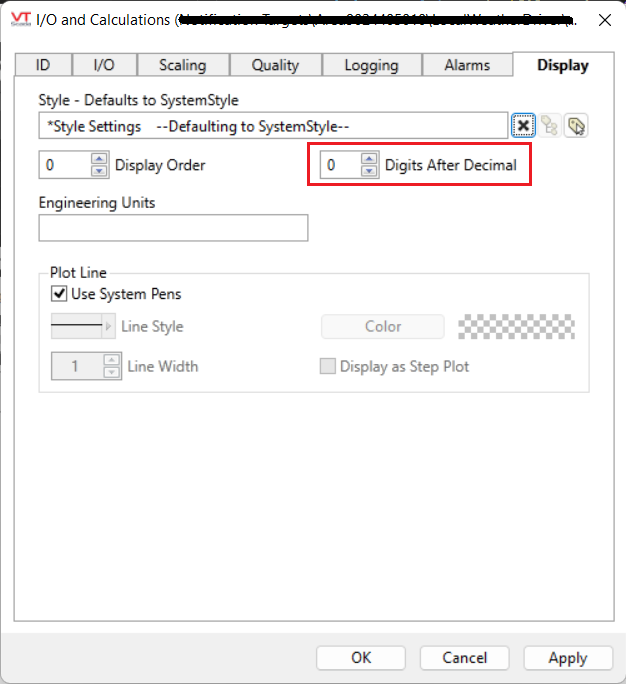Select the Logging tab
Viewport: 626px width, 684px height.
(371, 65)
